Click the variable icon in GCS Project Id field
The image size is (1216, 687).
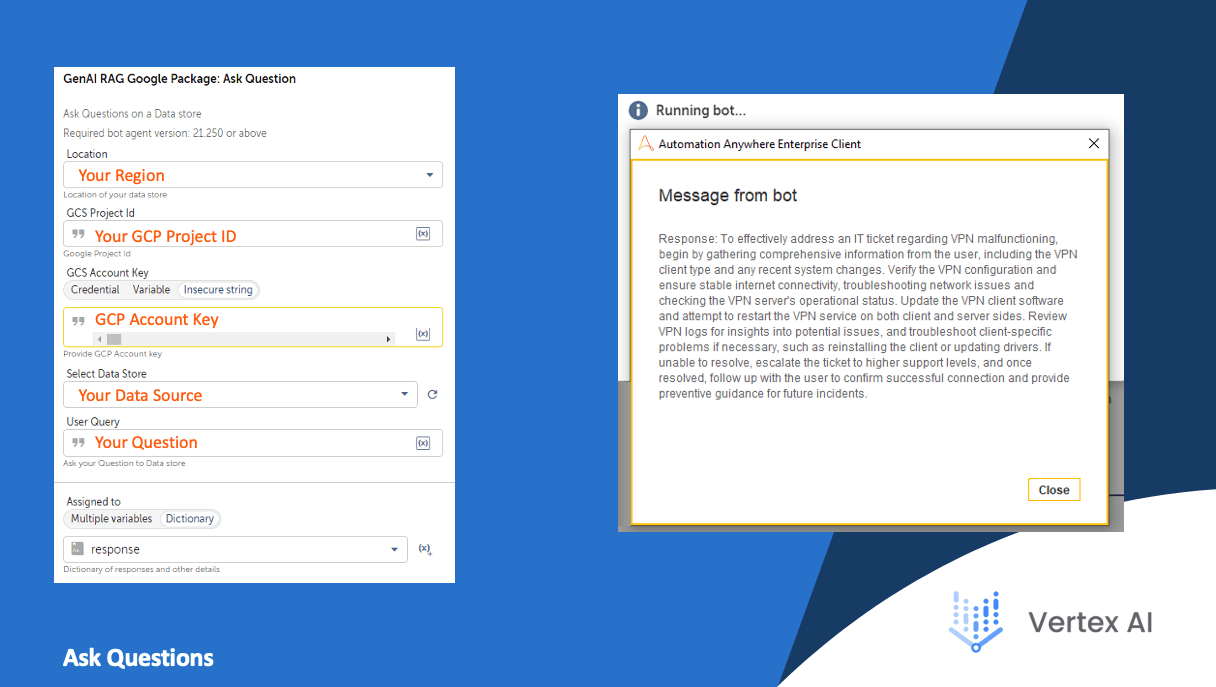pos(423,233)
